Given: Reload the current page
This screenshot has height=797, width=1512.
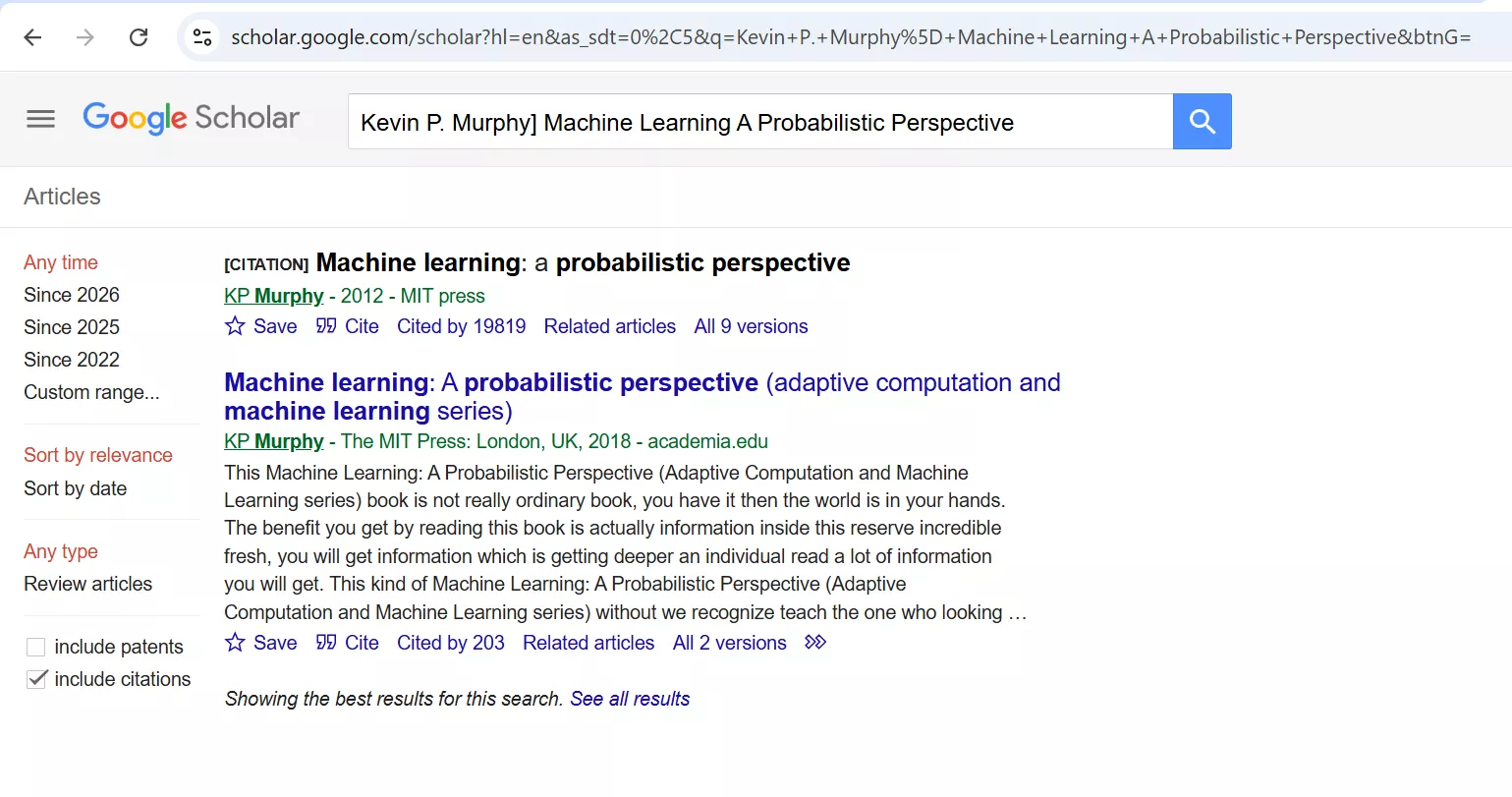Looking at the screenshot, I should 139,36.
